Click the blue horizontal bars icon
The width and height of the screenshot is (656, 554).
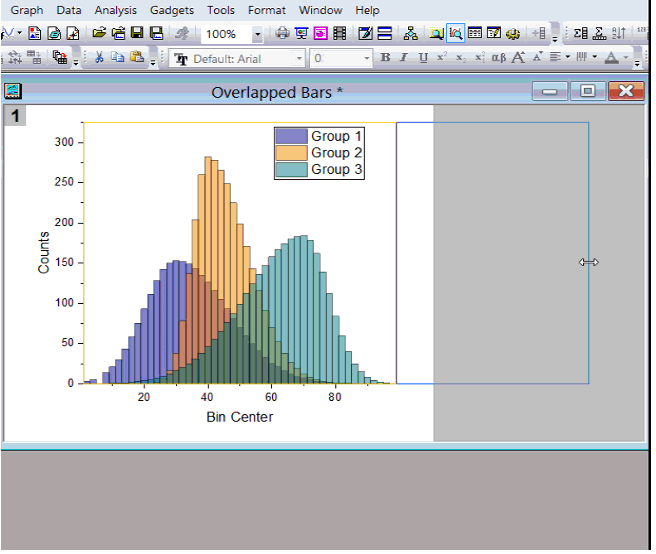pos(384,33)
